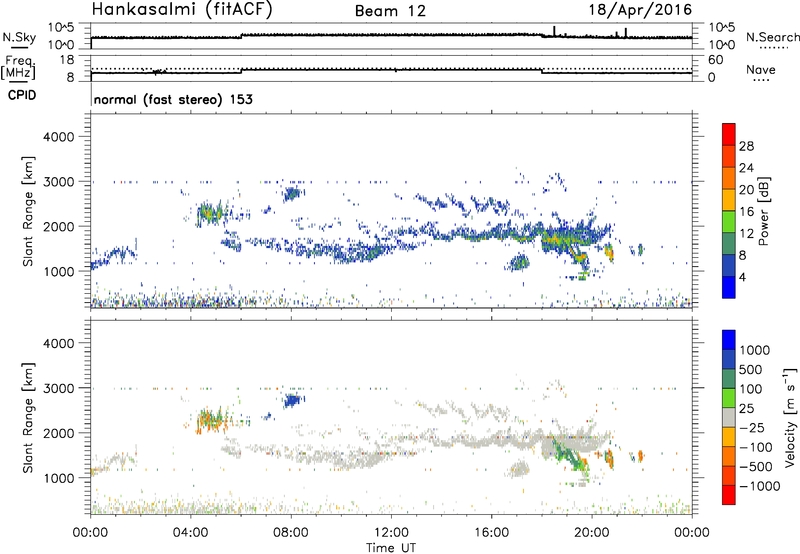Click the '60' Nave axis label
This screenshot has width=800, height=554.
click(716, 60)
